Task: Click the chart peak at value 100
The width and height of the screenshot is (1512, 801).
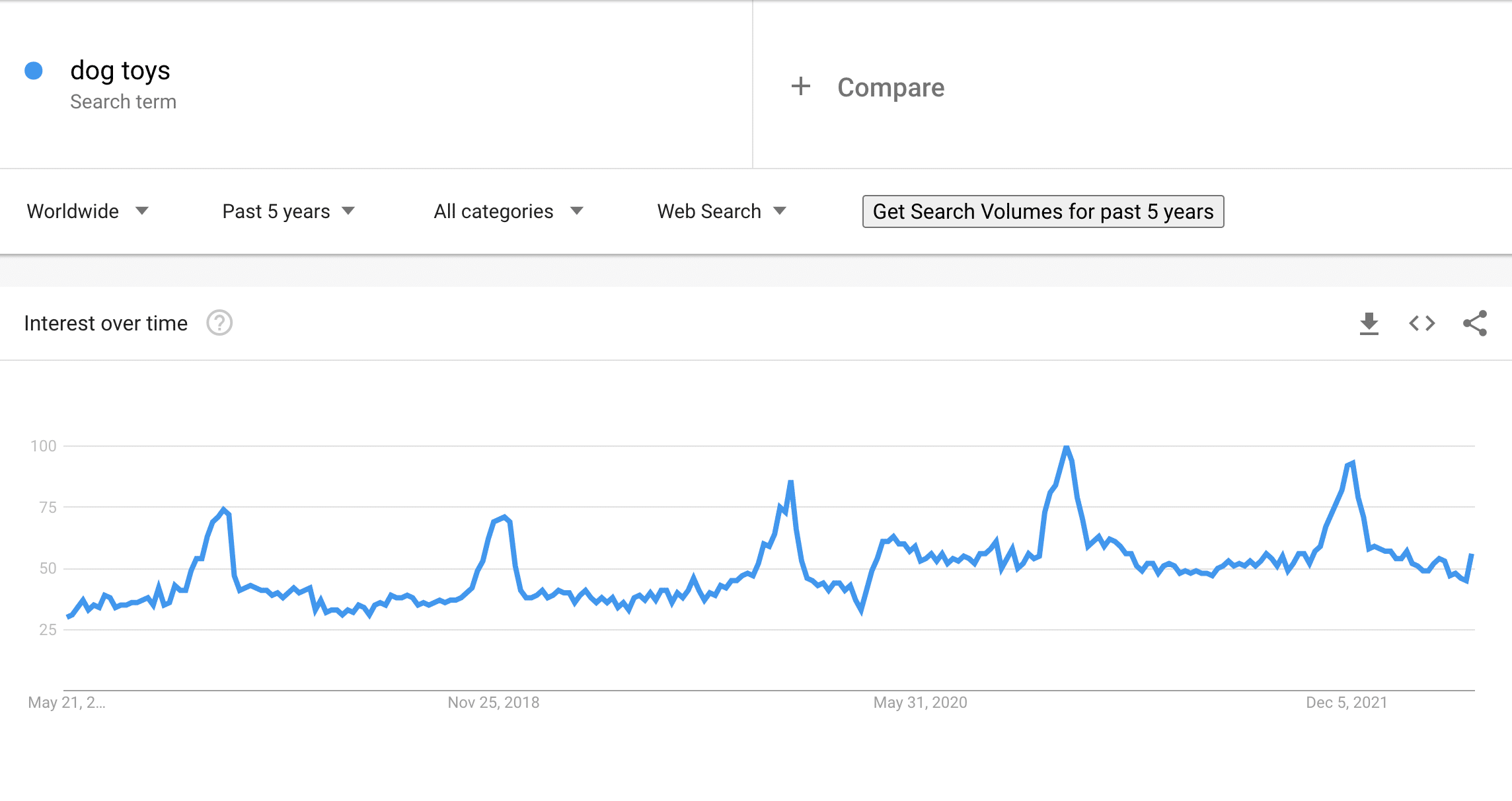Action: (1066, 448)
